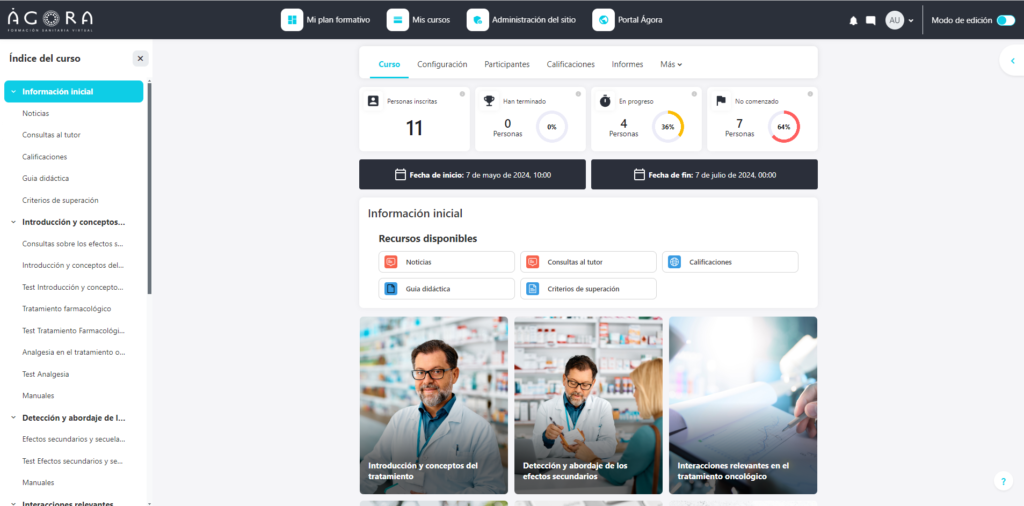Click the No comenzado flag icon
Image resolution: width=1024 pixels, height=506 pixels.
(721, 101)
